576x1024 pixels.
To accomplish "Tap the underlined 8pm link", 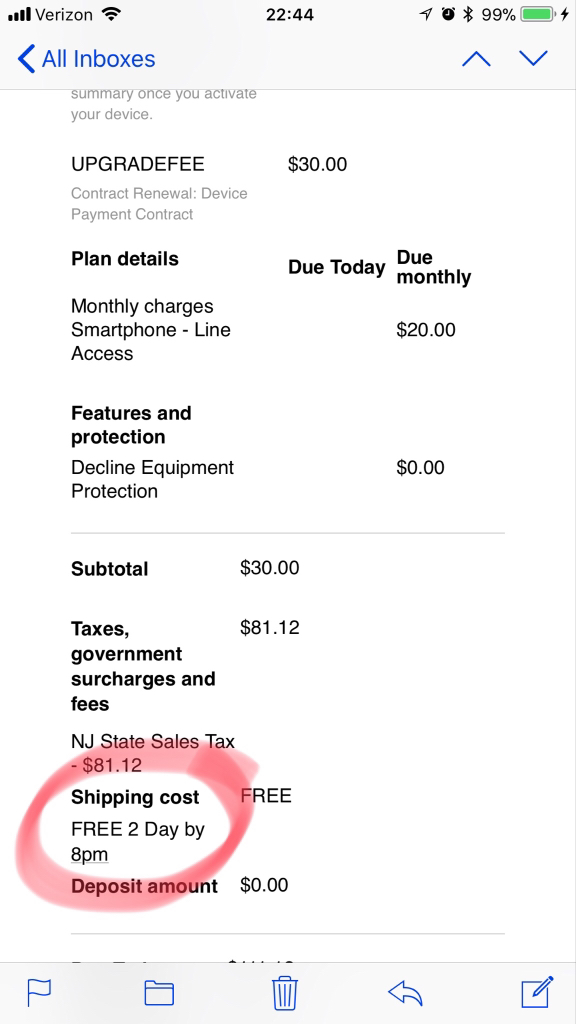I will pyautogui.click(x=89, y=854).
